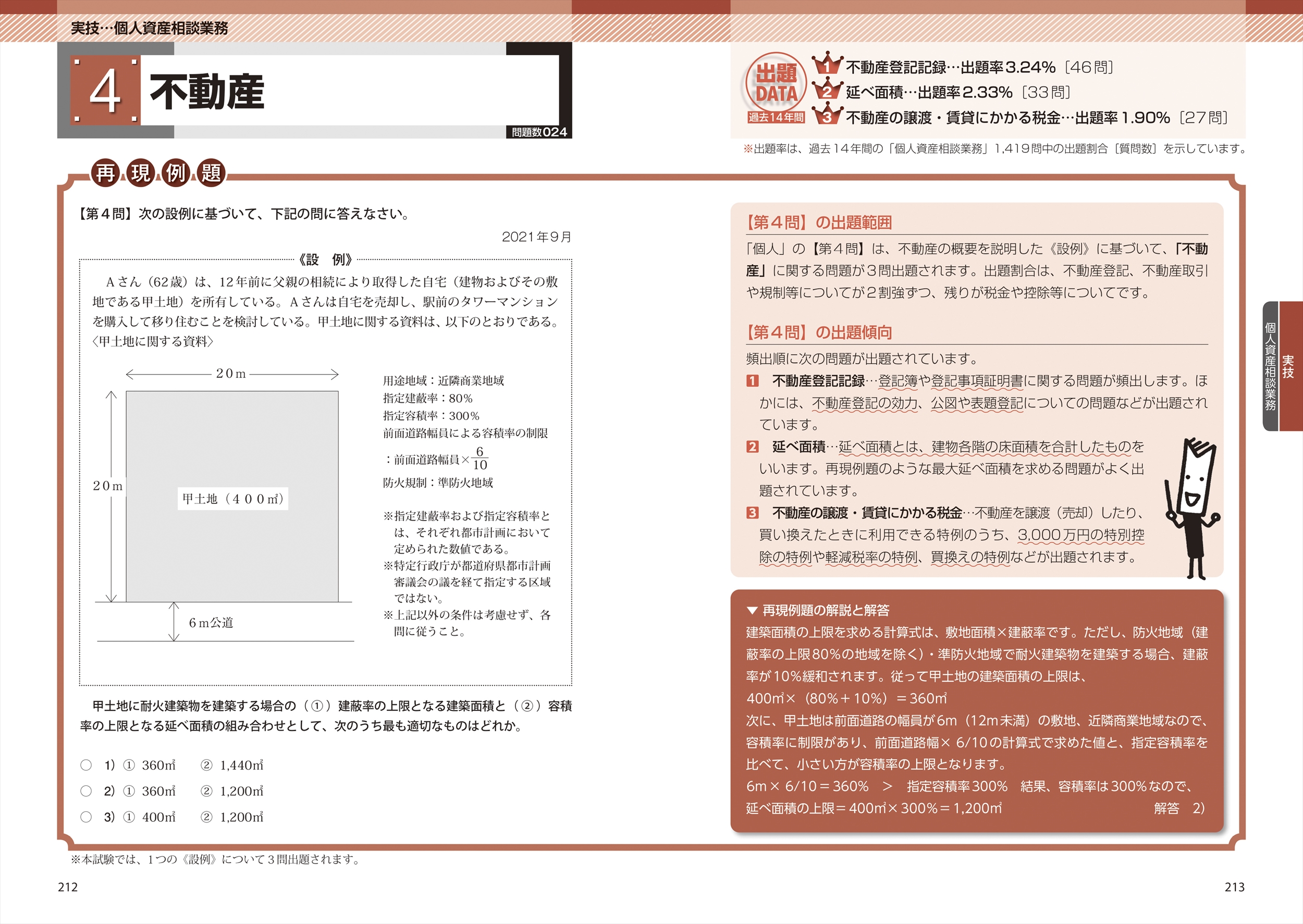Click 前面道路幅員による容積率の制限 line

pyautogui.click(x=465, y=433)
